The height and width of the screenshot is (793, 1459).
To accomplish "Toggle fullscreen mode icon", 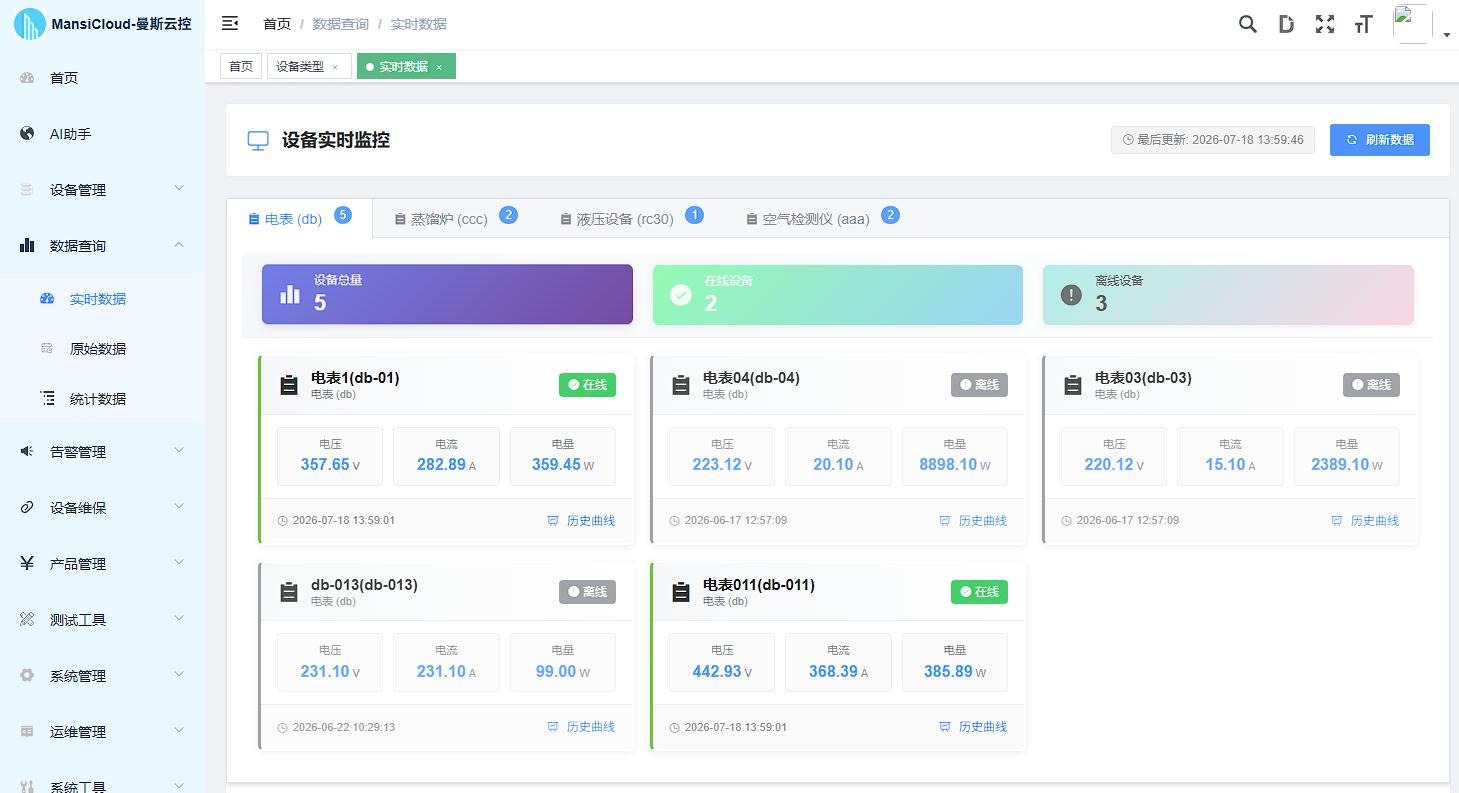I will [x=1325, y=24].
